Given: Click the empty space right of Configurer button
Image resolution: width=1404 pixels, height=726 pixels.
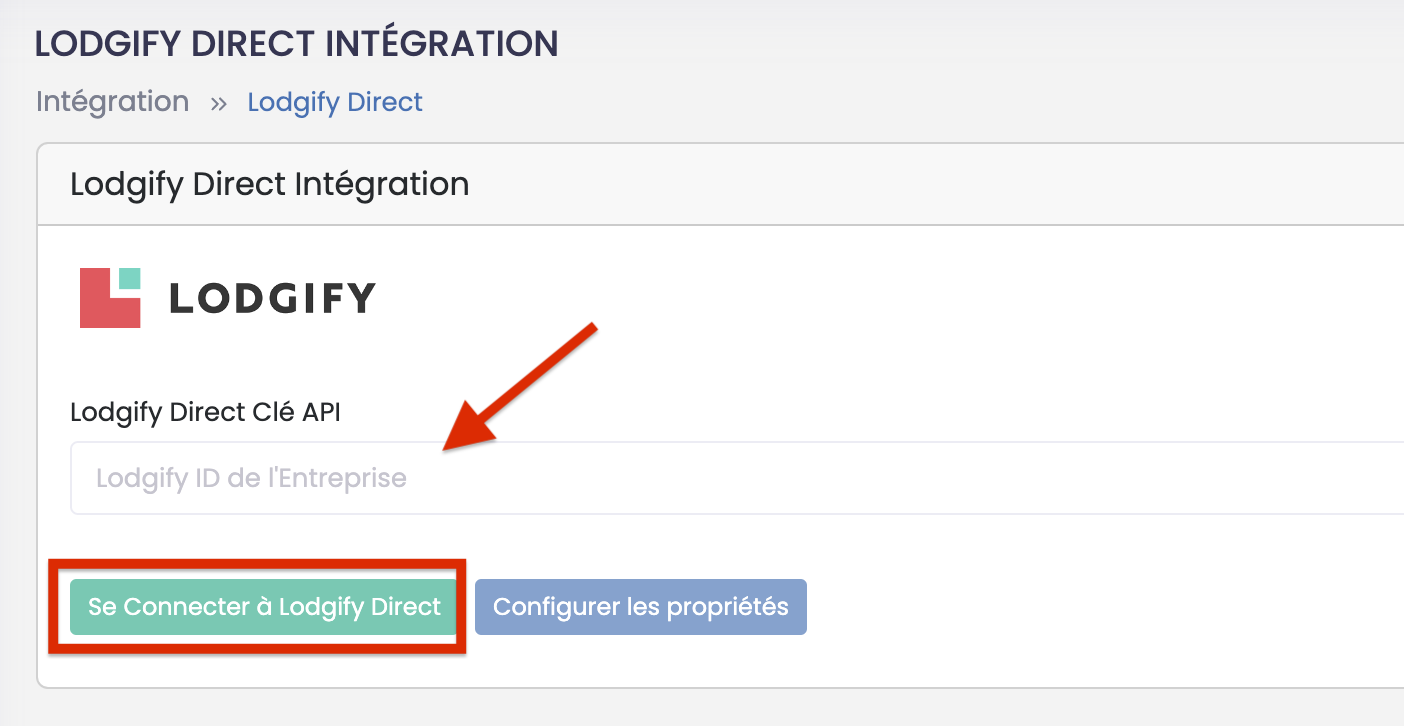Looking at the screenshot, I should tap(1100, 607).
